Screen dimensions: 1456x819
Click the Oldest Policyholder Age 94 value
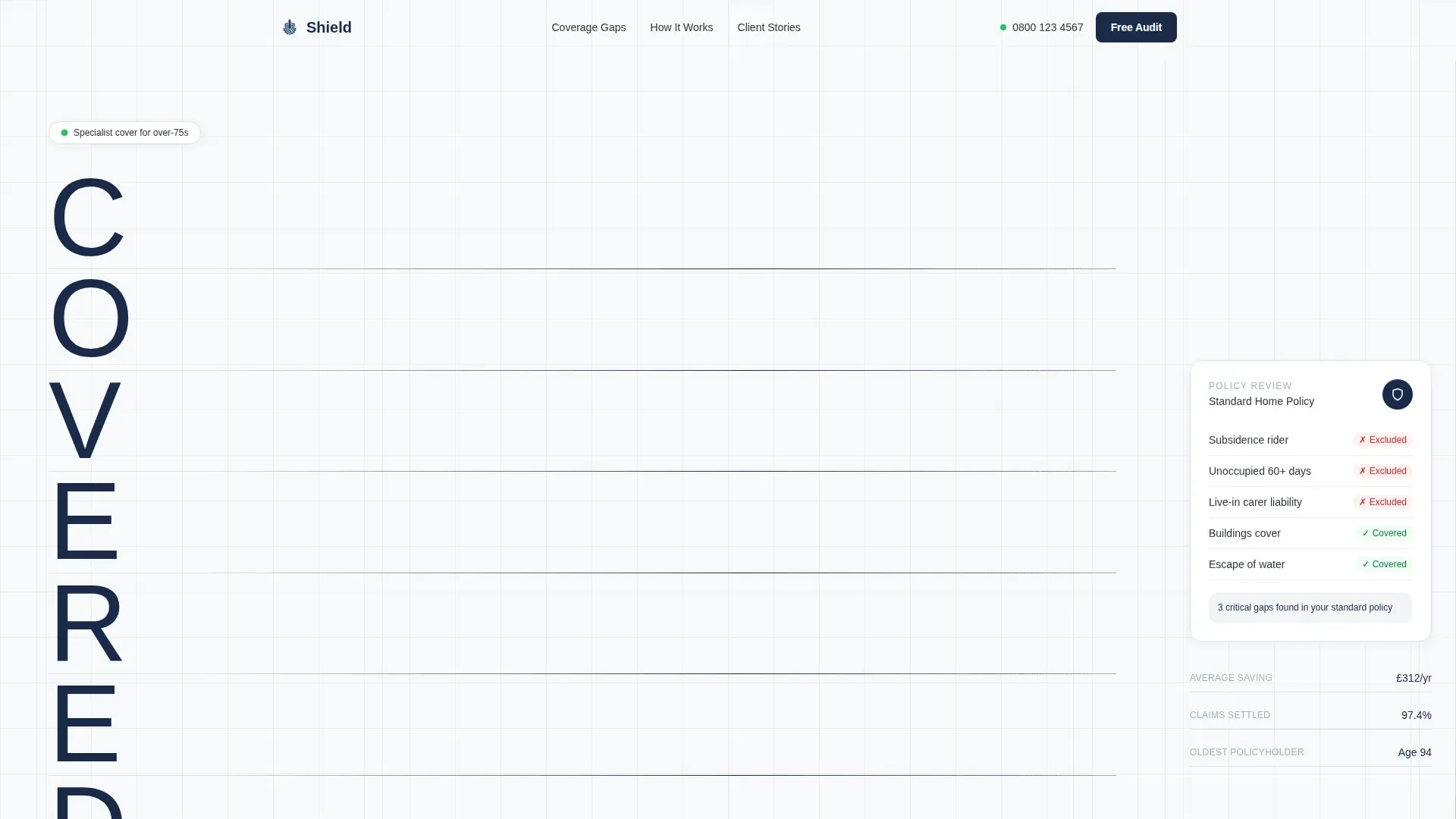(1414, 752)
